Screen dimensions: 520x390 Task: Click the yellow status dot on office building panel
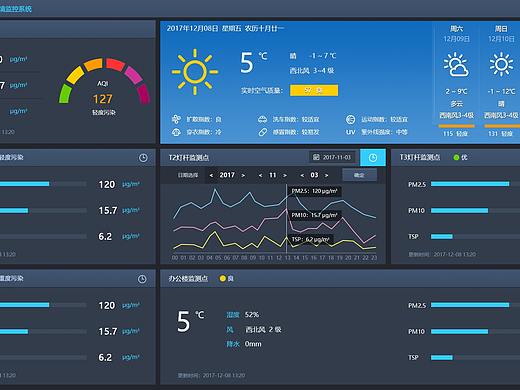click(x=223, y=278)
